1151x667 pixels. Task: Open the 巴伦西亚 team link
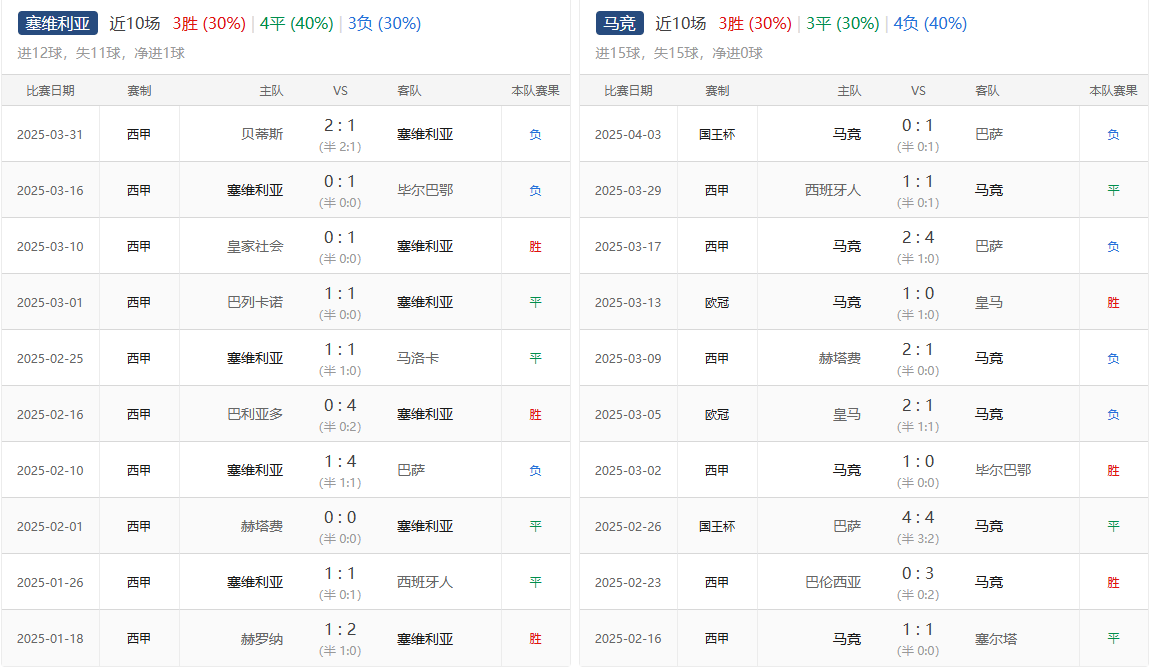[833, 582]
